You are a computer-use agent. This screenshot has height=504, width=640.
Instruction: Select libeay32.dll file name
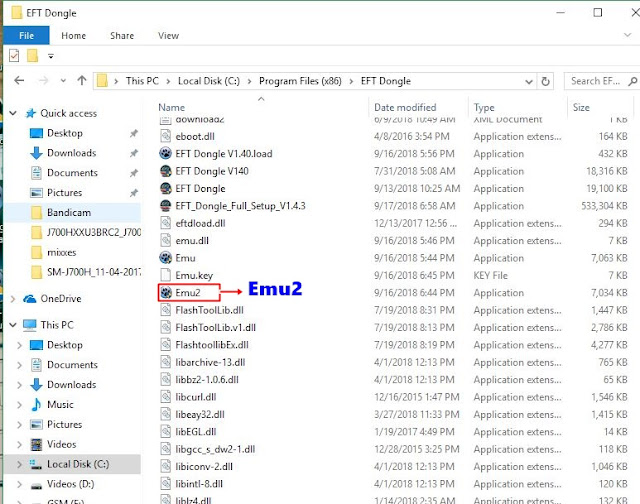(200, 415)
